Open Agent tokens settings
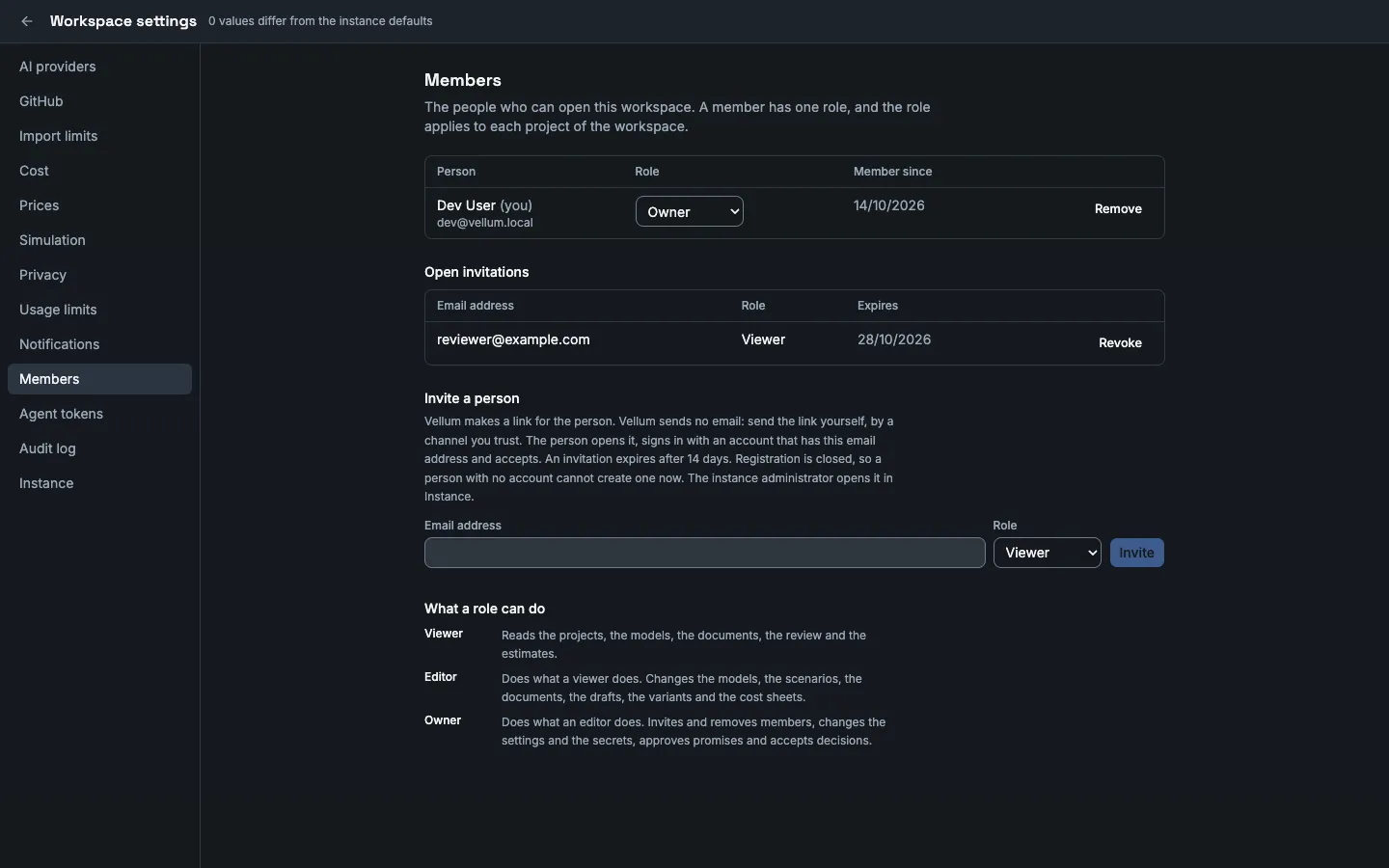 click(x=99, y=414)
